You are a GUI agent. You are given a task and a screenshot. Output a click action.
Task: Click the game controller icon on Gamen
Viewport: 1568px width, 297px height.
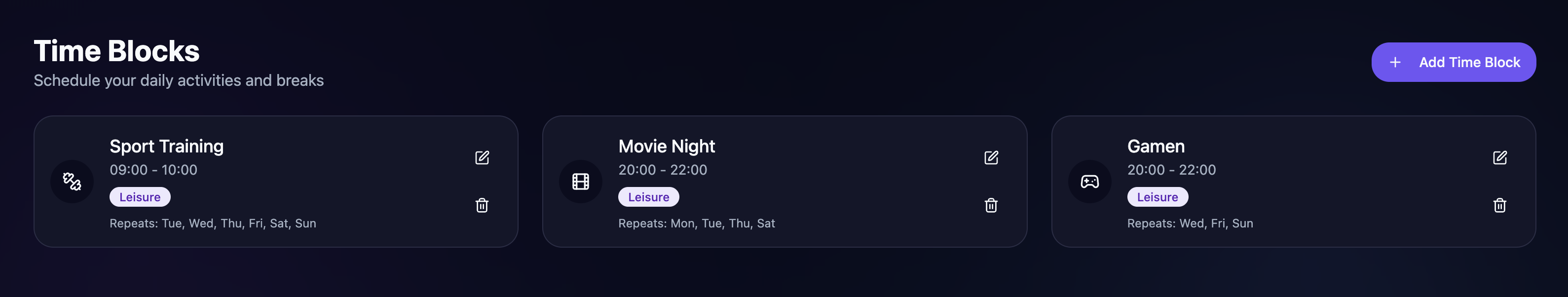[1089, 182]
